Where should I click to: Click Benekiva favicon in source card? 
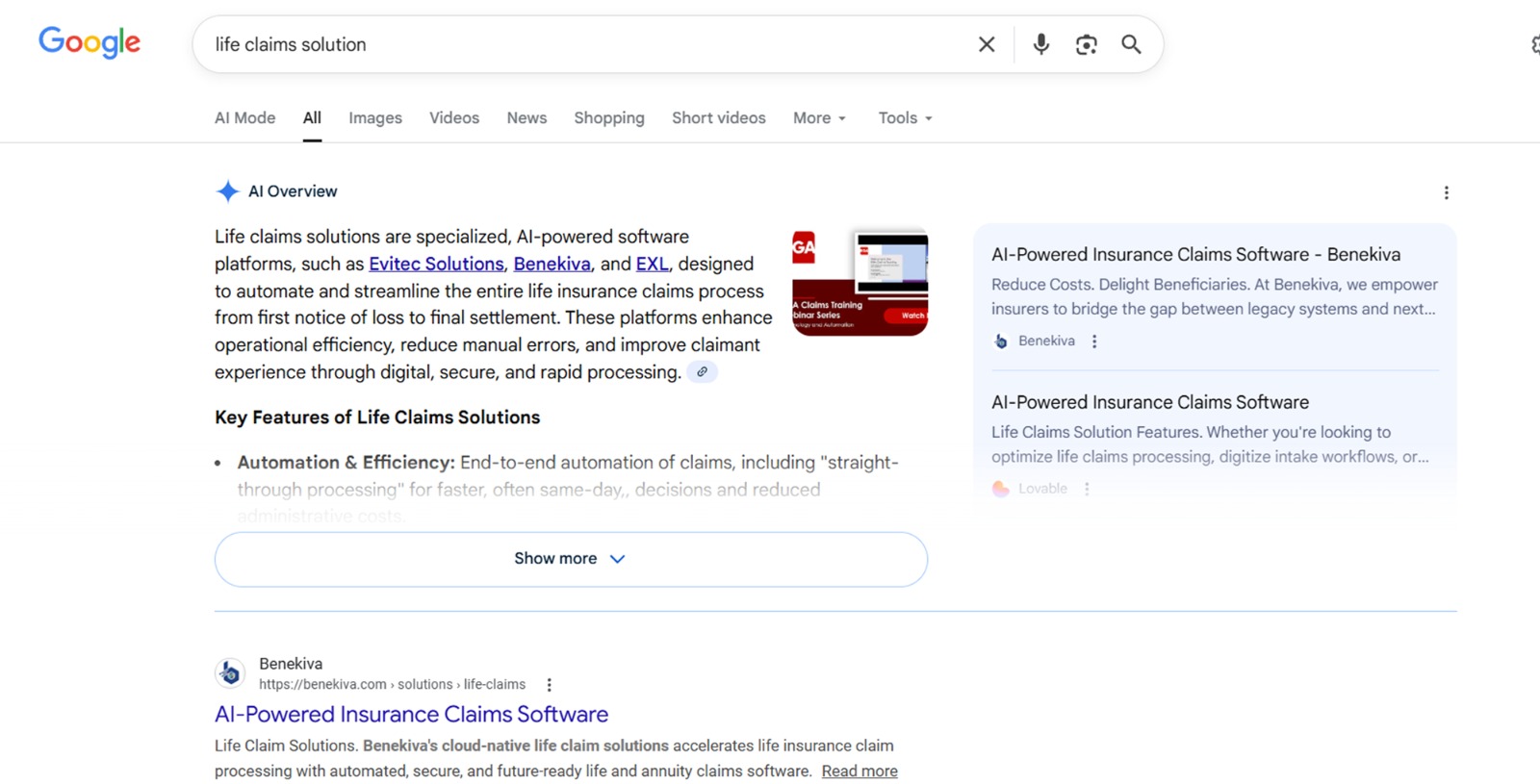coord(1001,341)
